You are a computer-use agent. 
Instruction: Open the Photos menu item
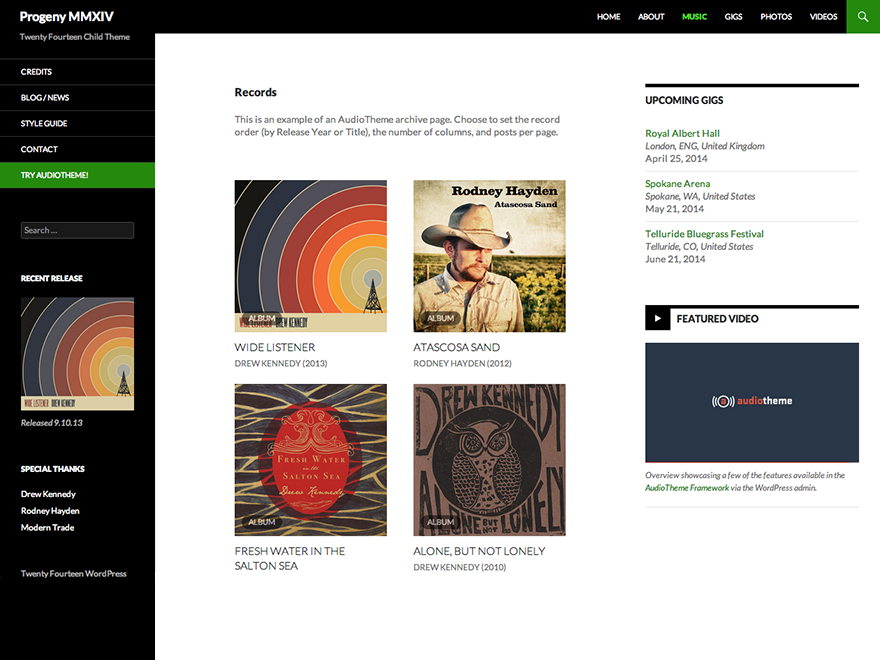click(775, 17)
